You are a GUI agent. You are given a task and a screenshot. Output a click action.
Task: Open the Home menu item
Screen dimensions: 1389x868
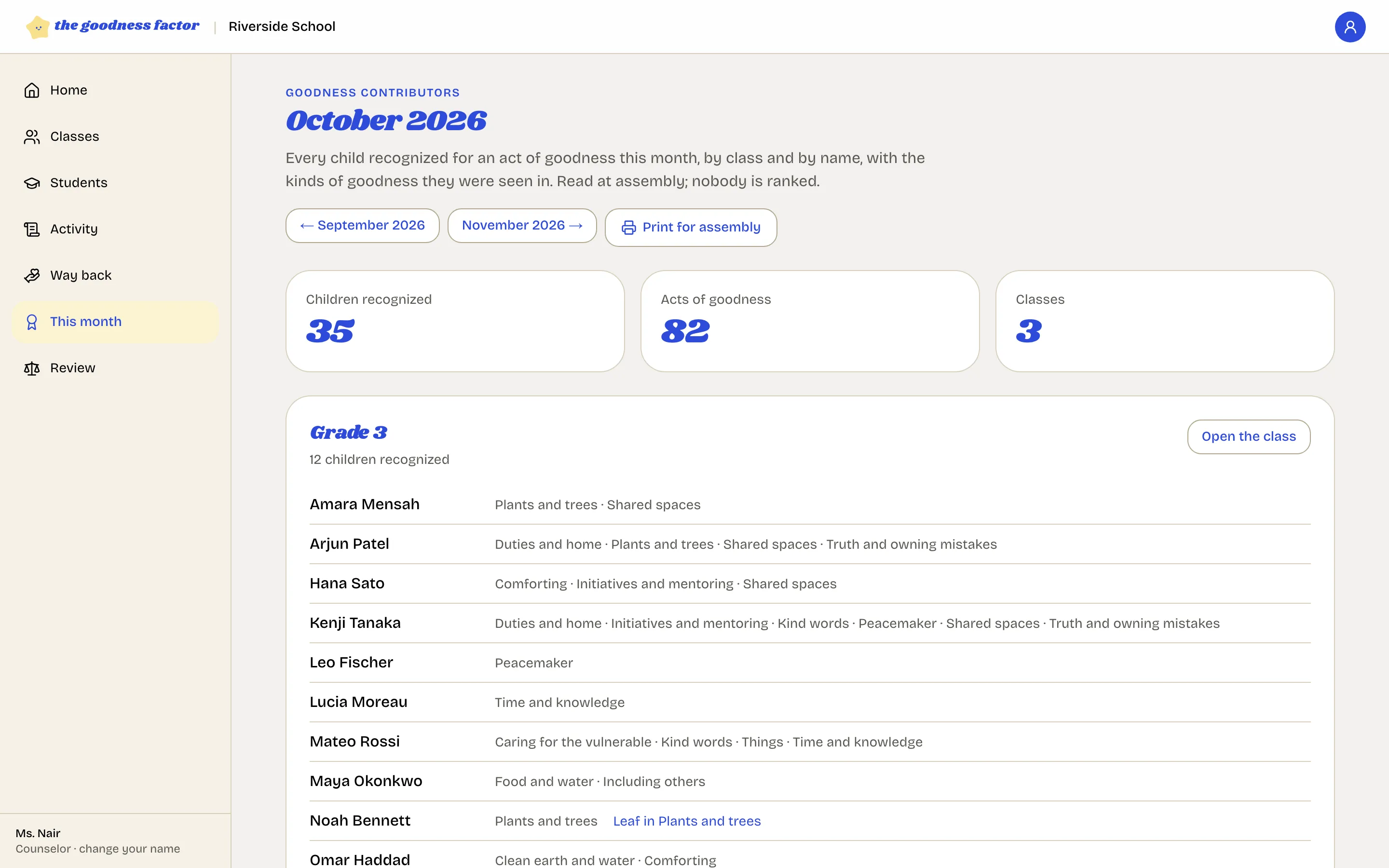115,90
